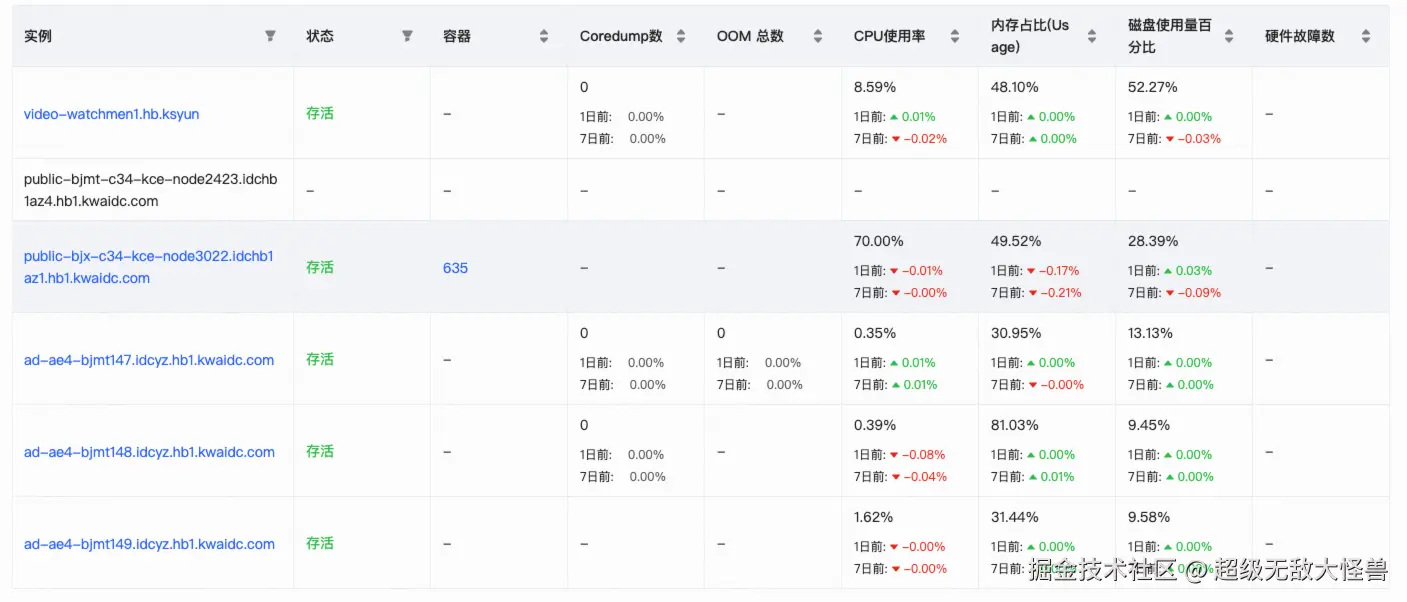Go to ad-ae4-bjmt149.idcyz.hb1.kwaidc.com instance
Screen dimensions: 1407x602
[x=149, y=544]
